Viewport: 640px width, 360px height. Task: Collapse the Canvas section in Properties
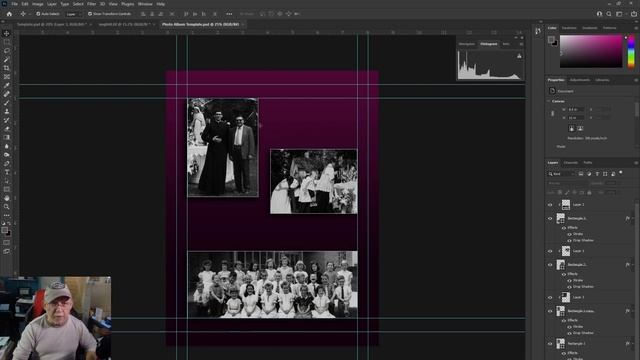[x=549, y=101]
